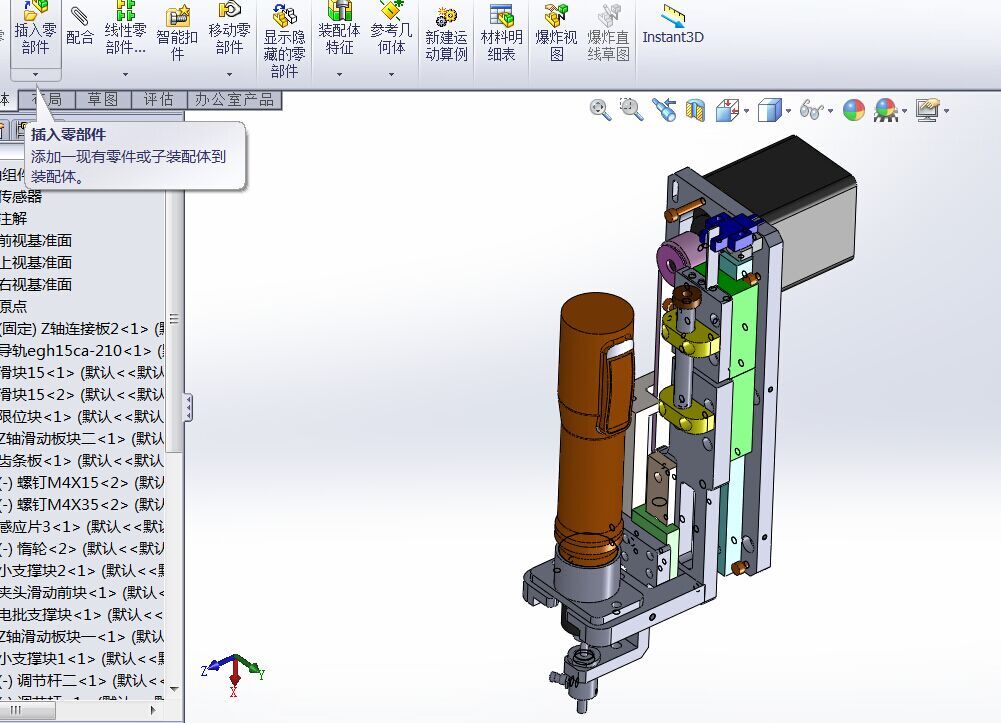Open Assembly Features (装配体特征) dropdown arrow
1001x723 pixels.
tap(340, 74)
